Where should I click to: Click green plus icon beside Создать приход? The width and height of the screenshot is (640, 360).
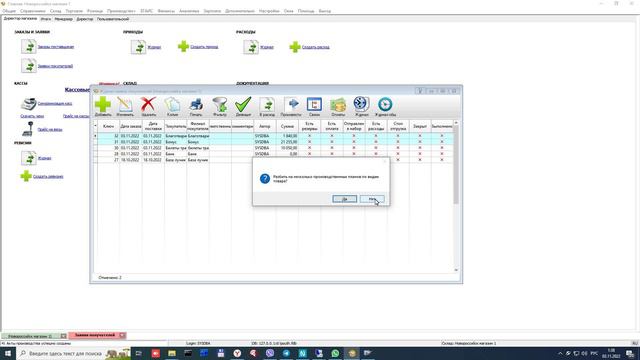pyautogui.click(x=183, y=47)
